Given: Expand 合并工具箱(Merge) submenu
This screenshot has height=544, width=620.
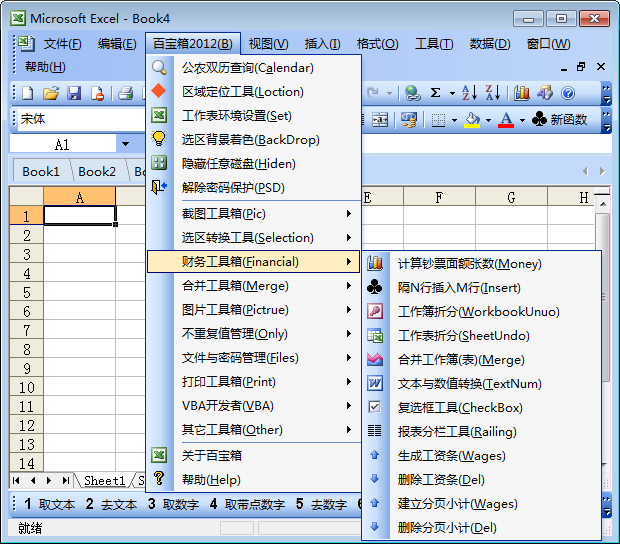Looking at the screenshot, I should click(253, 286).
